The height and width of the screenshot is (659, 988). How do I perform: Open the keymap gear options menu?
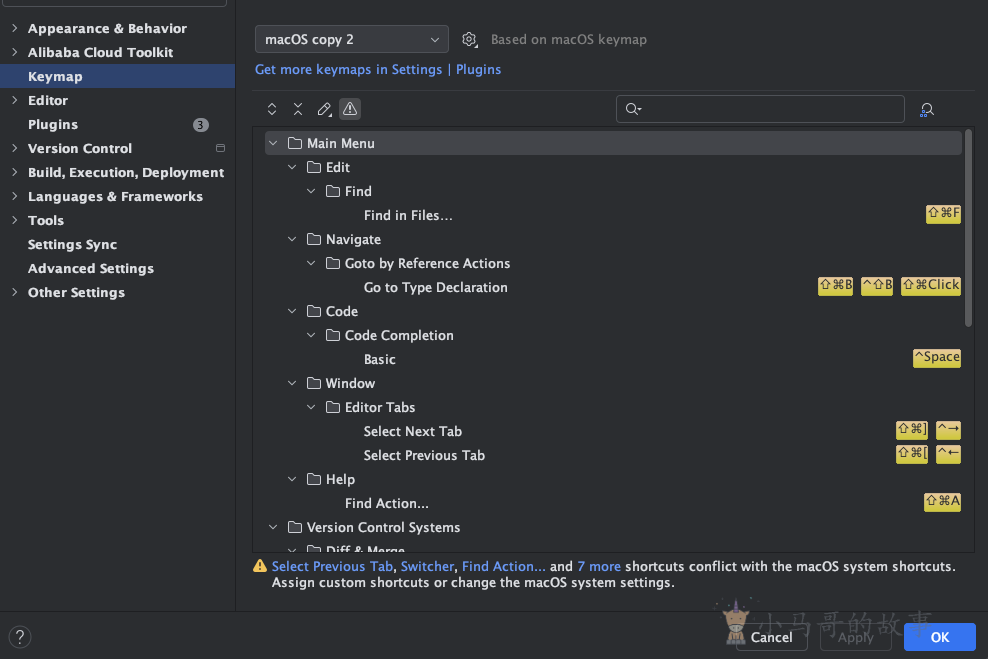point(469,40)
